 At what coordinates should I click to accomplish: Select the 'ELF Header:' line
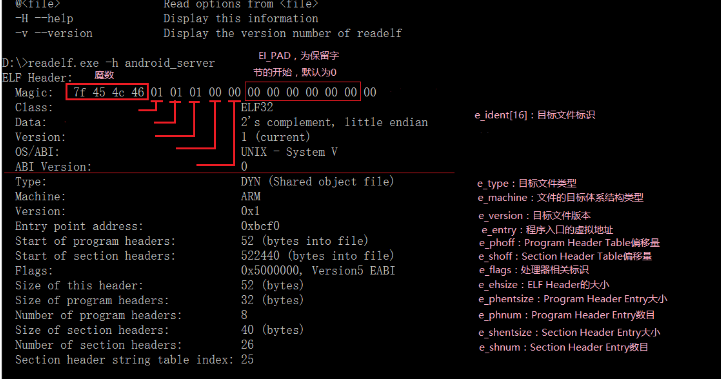pos(37,78)
